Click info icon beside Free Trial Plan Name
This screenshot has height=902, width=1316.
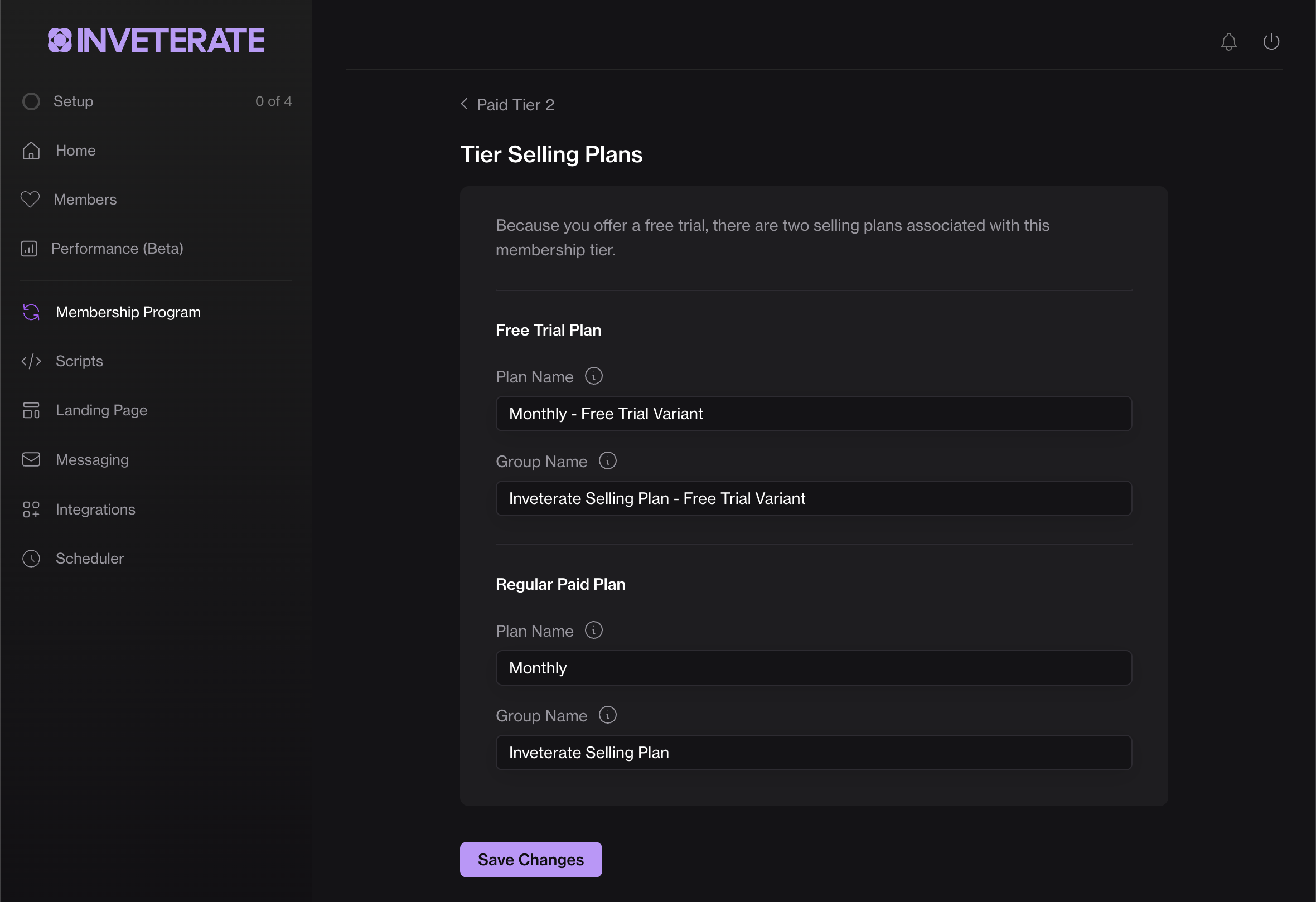(x=593, y=376)
